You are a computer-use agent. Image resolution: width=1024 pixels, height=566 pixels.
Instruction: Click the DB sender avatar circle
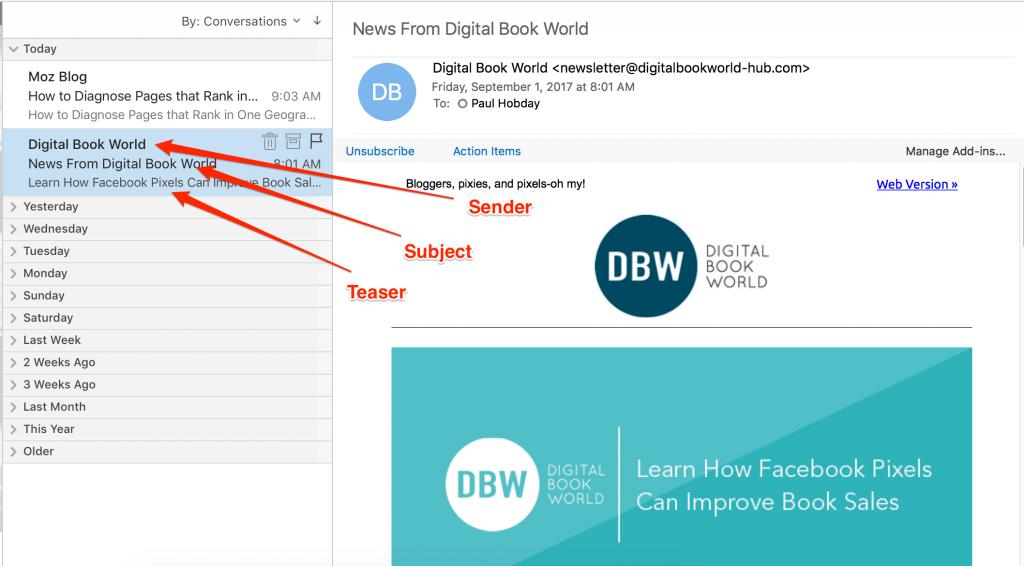pyautogui.click(x=387, y=92)
